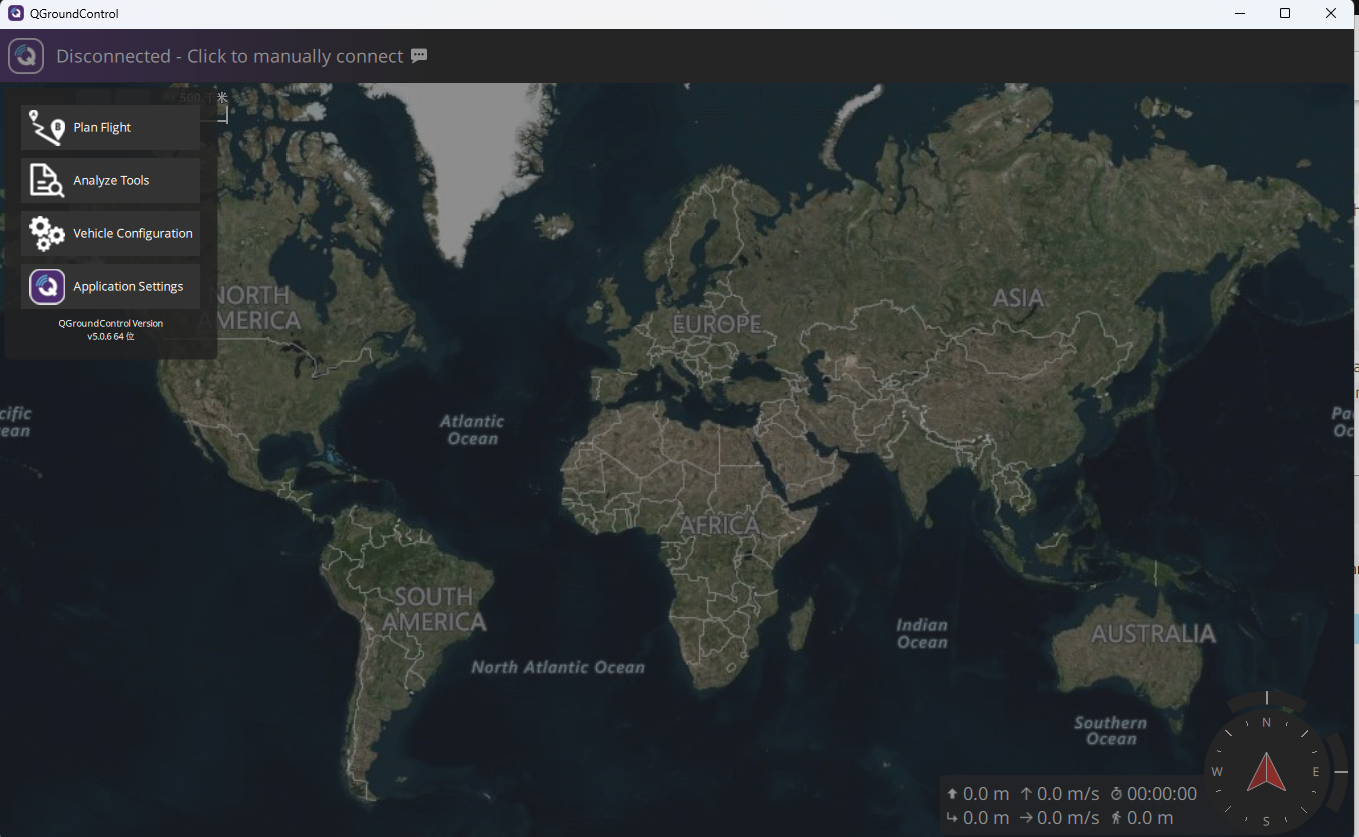Click the compass W marker

(x=1217, y=771)
